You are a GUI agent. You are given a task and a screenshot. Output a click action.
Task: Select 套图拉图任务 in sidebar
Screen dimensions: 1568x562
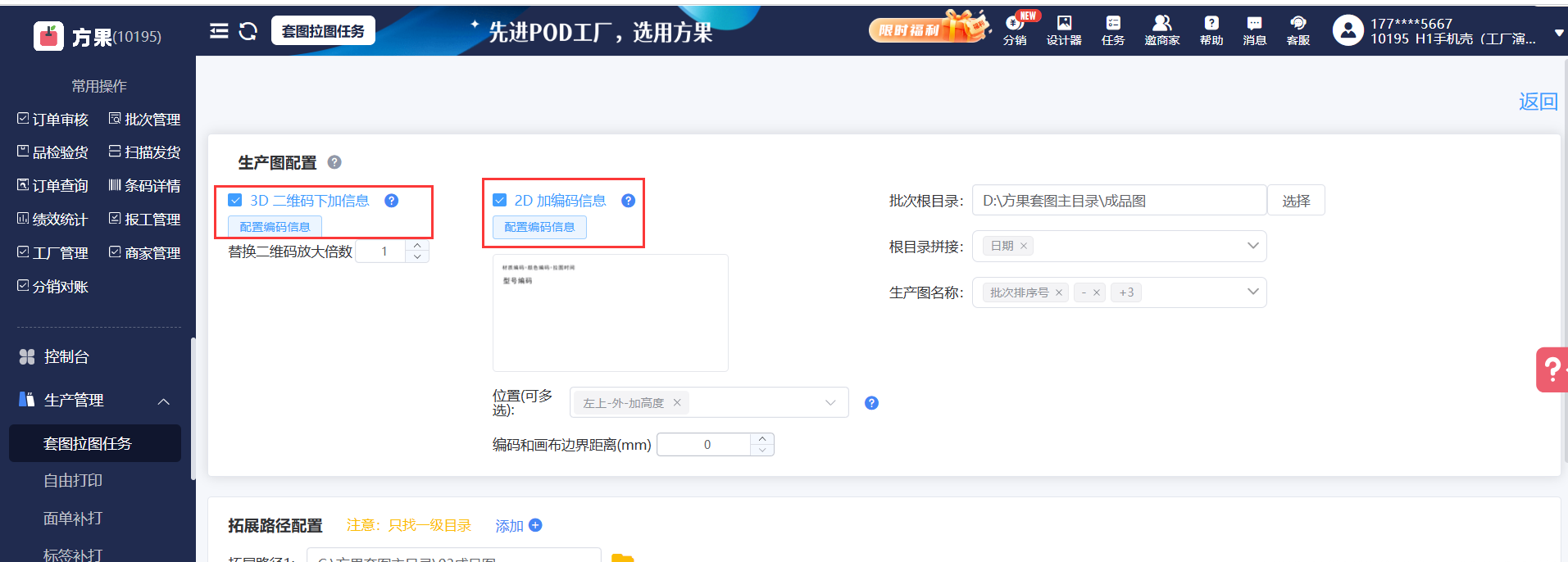coord(95,443)
